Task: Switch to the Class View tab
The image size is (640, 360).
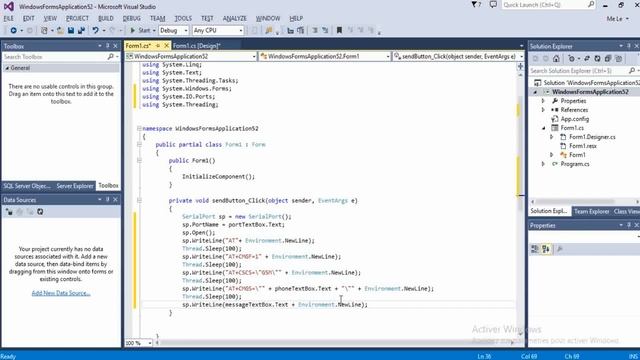Action: pyautogui.click(x=626, y=211)
